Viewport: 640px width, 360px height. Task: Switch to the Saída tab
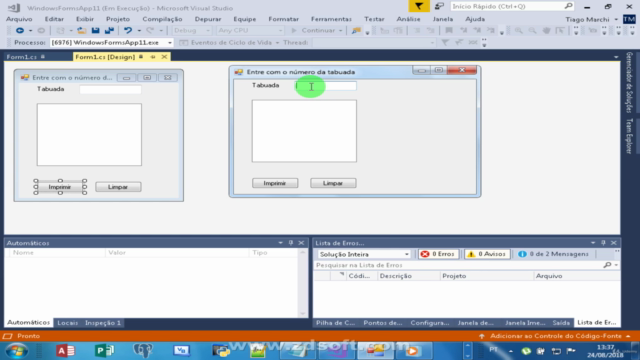pos(561,323)
